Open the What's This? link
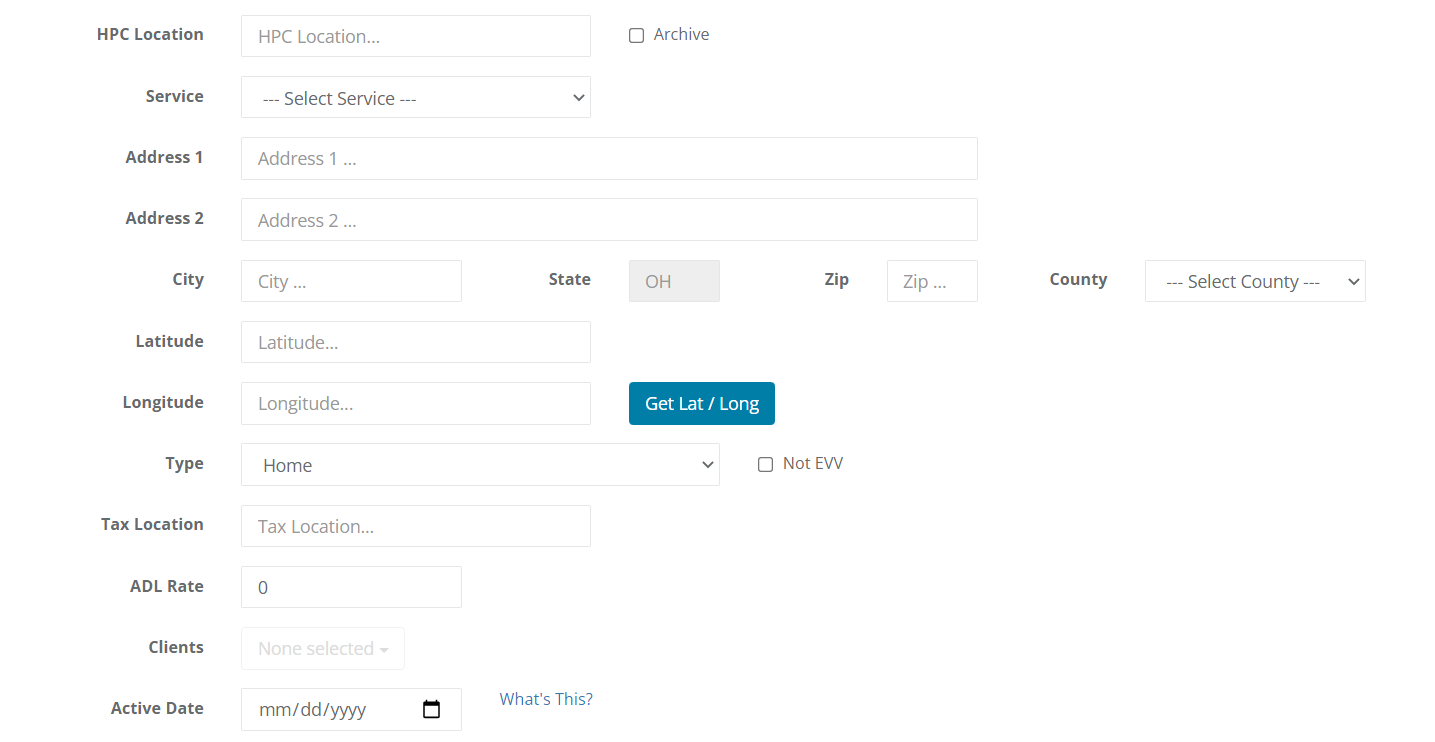The width and height of the screenshot is (1435, 742). pos(546,699)
